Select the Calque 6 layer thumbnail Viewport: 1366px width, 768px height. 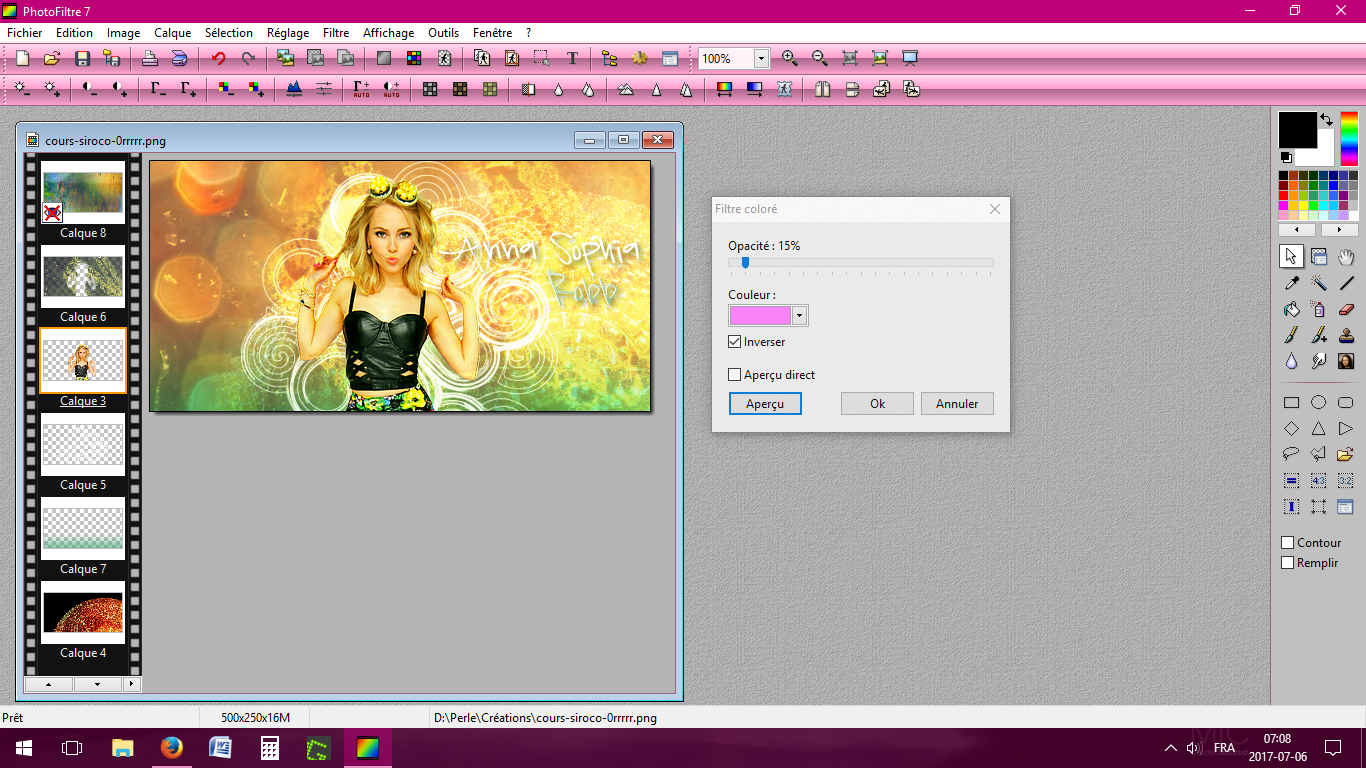(83, 276)
